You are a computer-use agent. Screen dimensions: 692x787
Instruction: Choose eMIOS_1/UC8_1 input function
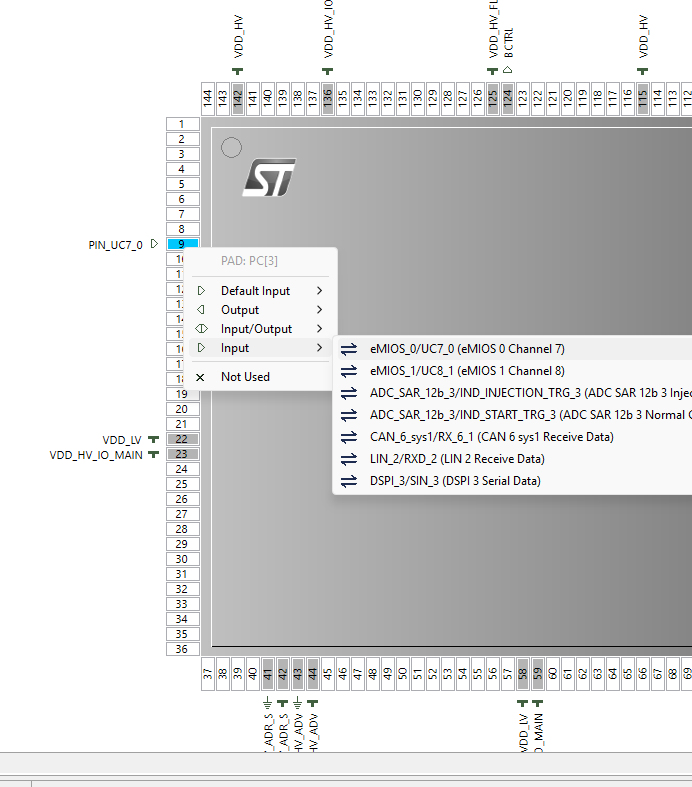[x=515, y=371]
